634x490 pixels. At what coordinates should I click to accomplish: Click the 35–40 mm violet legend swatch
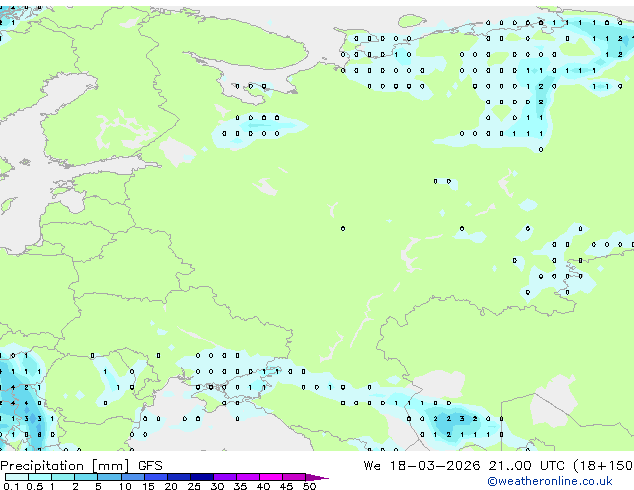tap(248, 477)
